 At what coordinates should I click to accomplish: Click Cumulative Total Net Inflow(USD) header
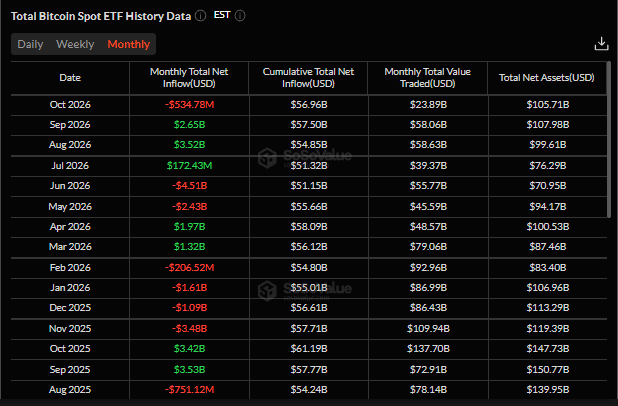pos(308,78)
